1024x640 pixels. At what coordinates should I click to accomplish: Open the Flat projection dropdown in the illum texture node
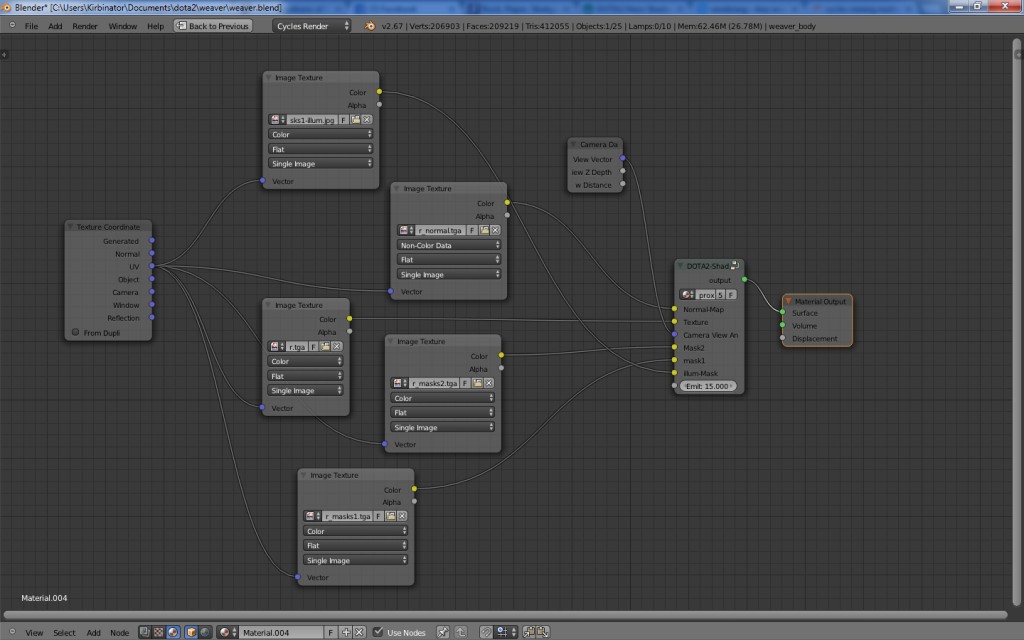coord(320,148)
